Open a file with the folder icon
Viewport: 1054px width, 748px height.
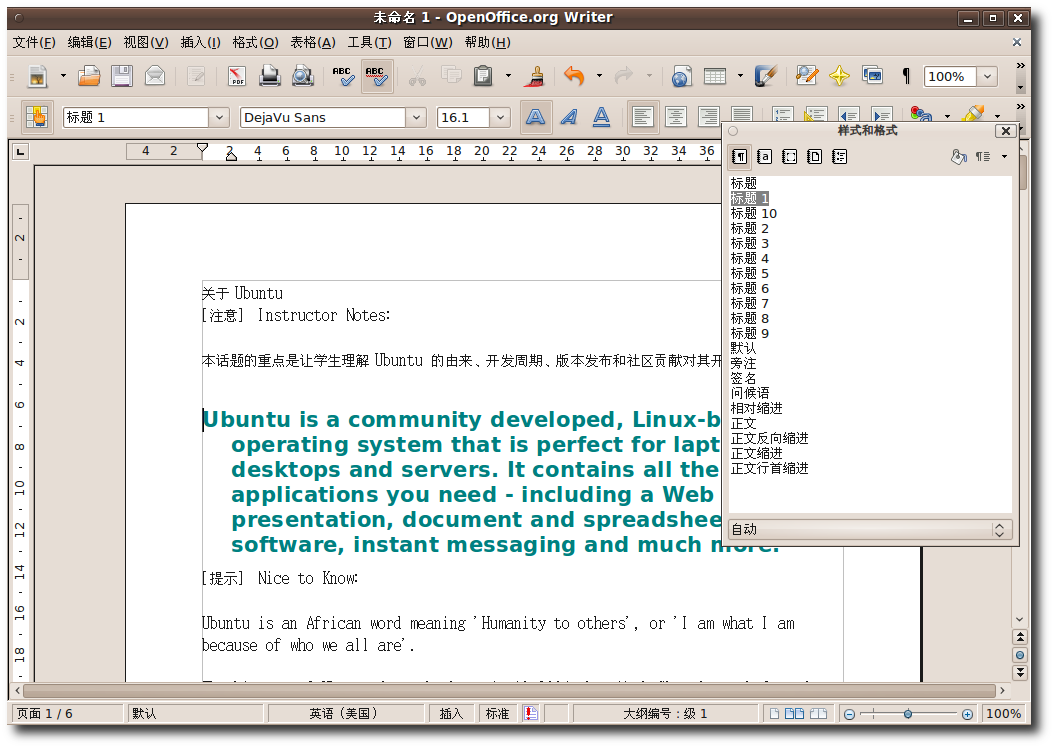click(89, 76)
